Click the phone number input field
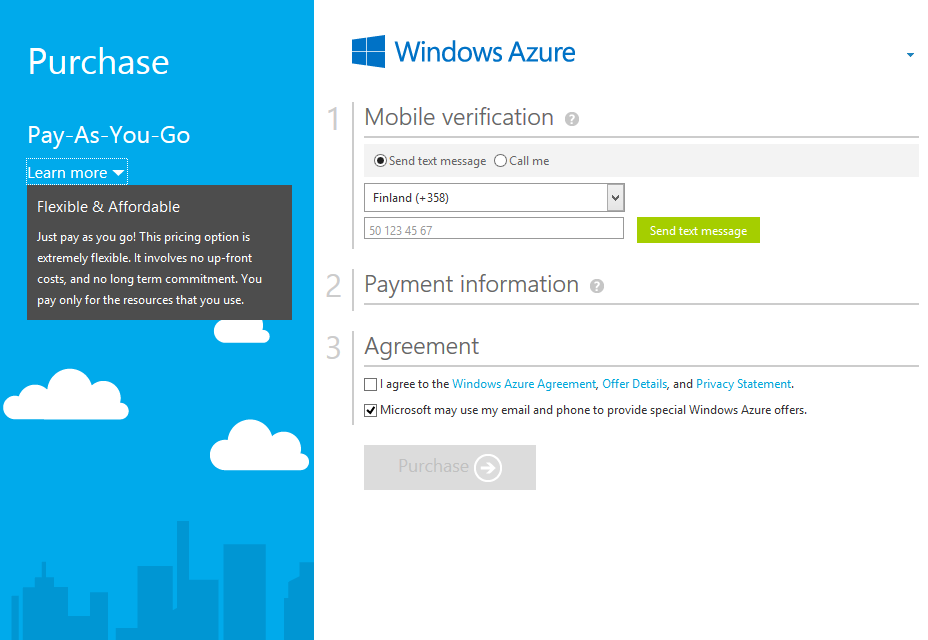 [x=494, y=229]
